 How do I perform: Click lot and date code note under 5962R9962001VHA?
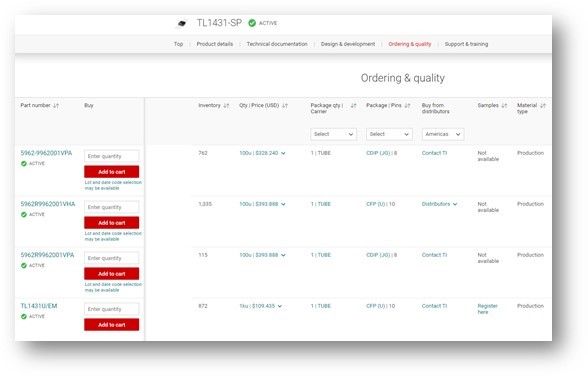coord(113,236)
